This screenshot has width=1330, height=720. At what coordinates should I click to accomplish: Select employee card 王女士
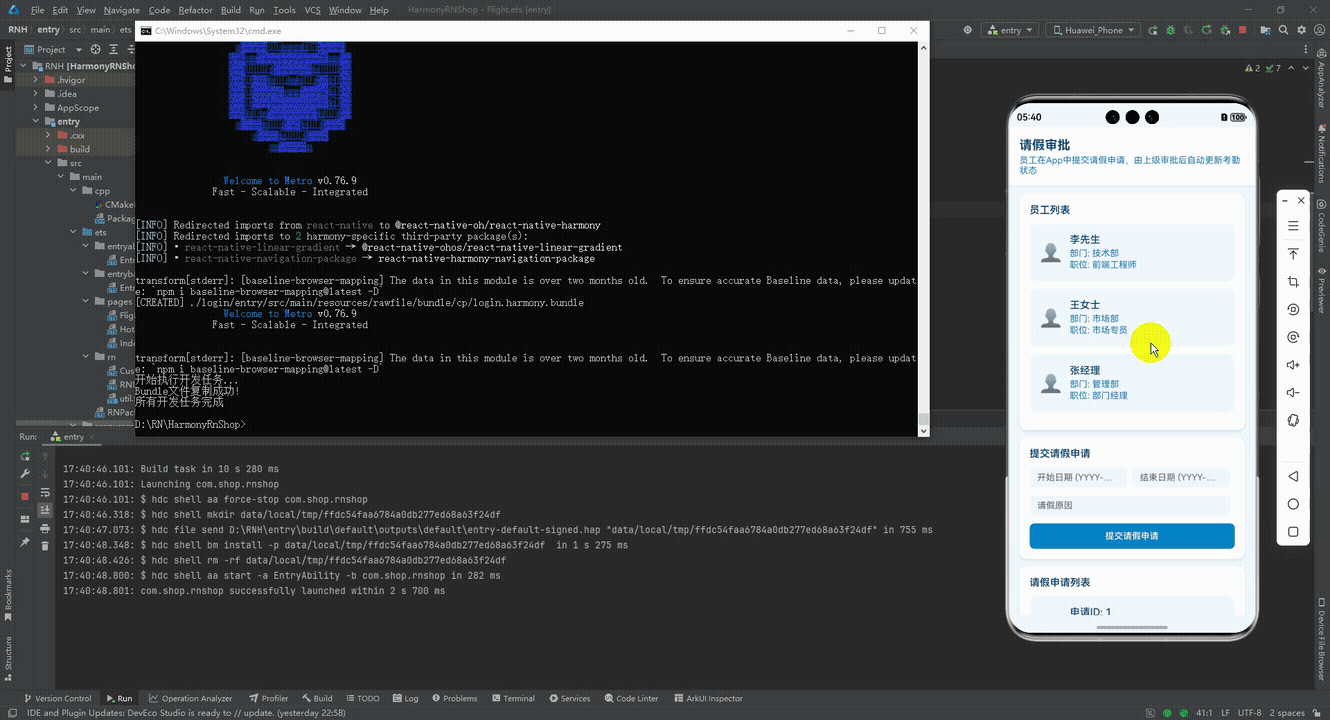point(1132,317)
